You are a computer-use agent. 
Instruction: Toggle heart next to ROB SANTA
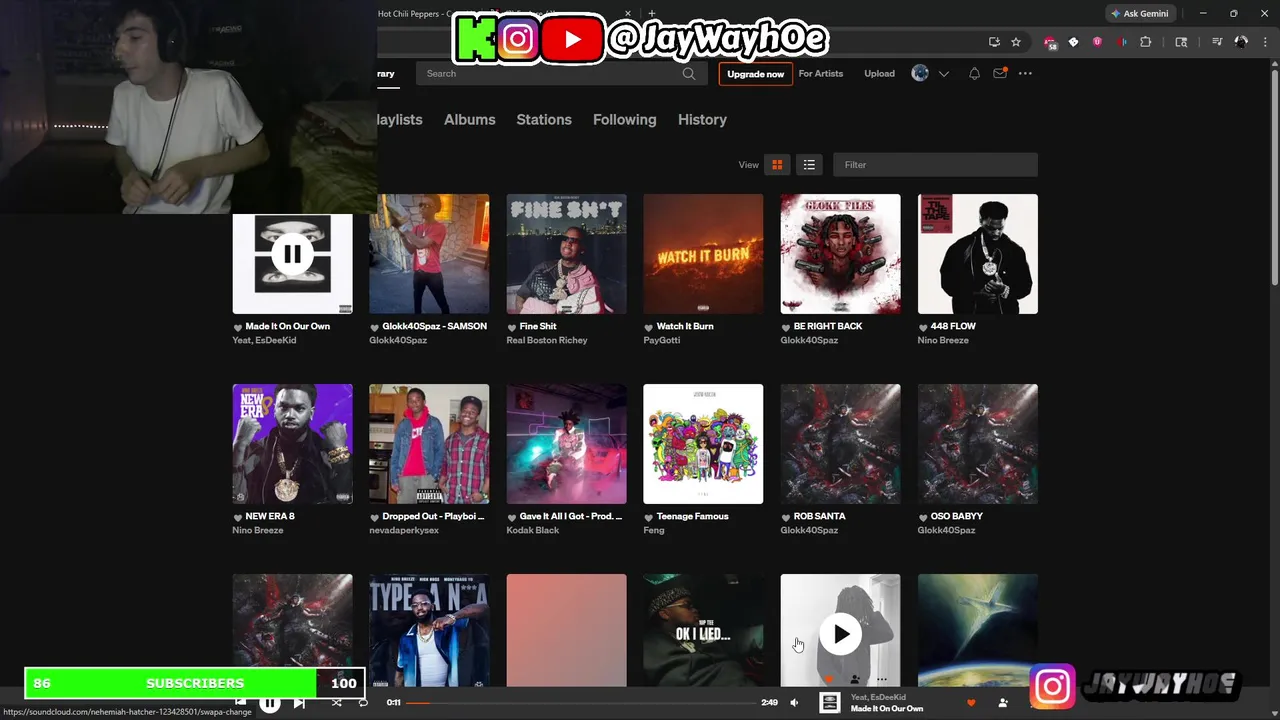tap(786, 517)
